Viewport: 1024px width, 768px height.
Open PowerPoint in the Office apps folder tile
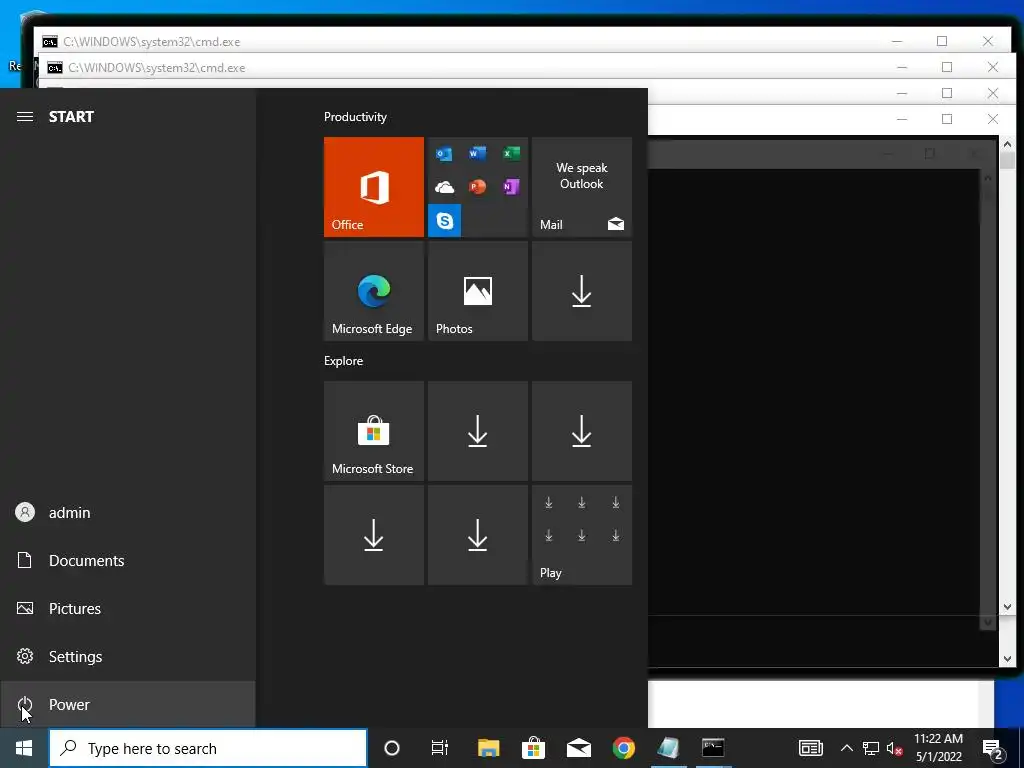point(477,187)
